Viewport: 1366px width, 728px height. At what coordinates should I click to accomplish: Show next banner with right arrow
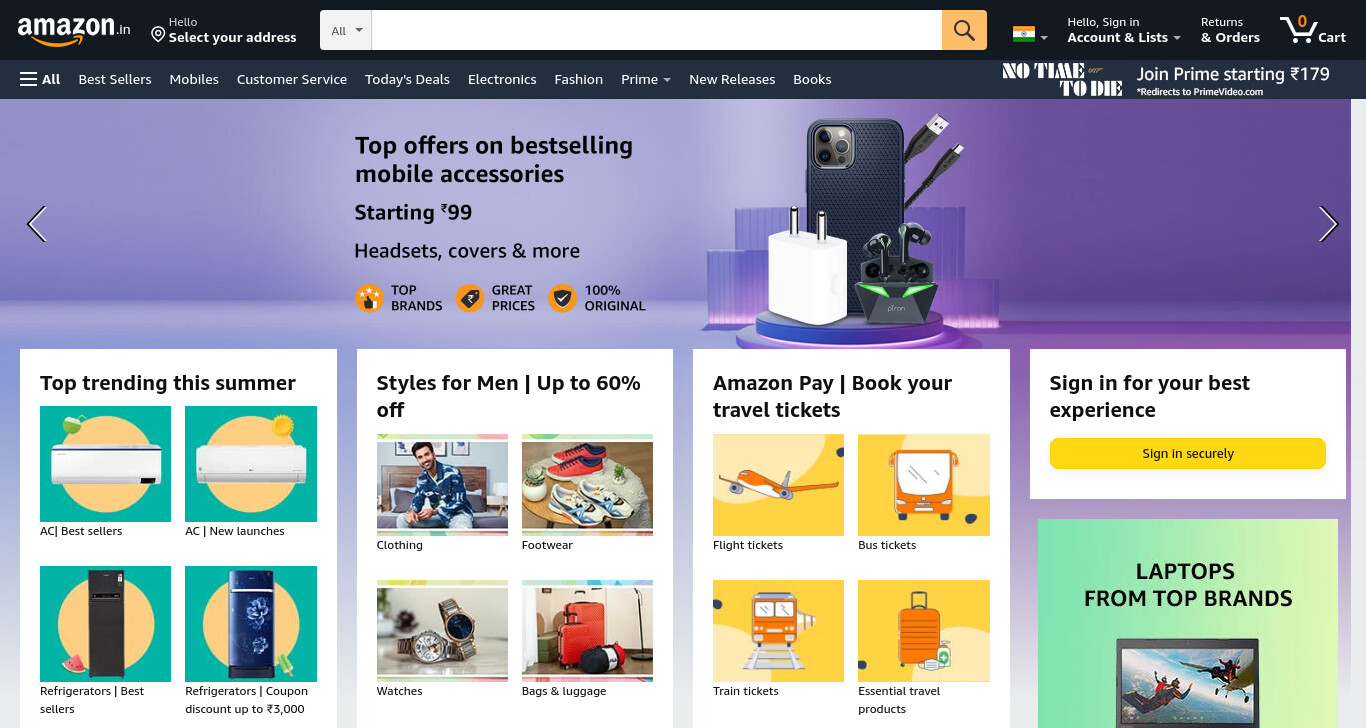pos(1328,224)
